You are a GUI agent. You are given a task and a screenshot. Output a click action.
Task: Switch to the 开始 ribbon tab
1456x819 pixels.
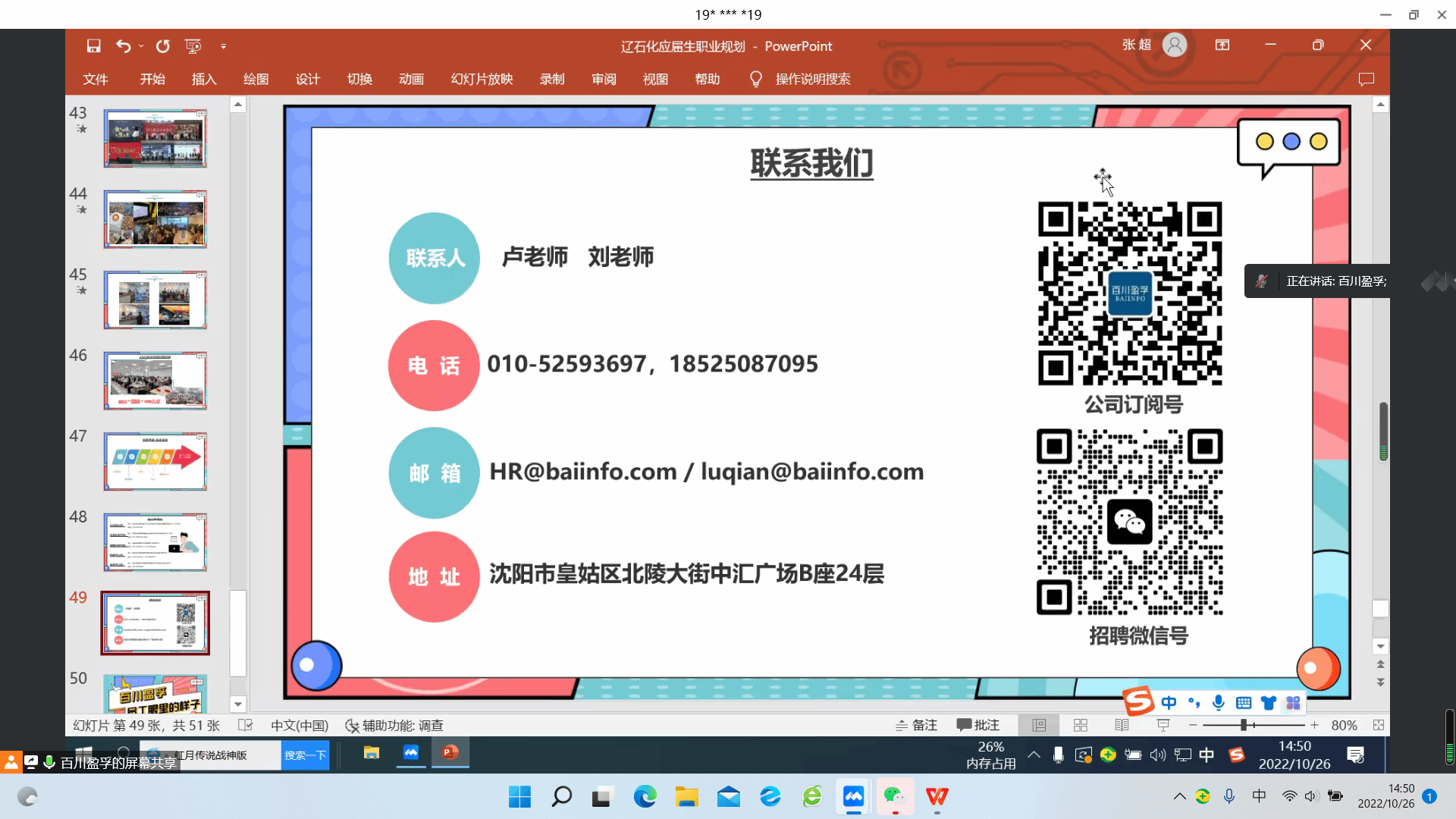(x=152, y=79)
